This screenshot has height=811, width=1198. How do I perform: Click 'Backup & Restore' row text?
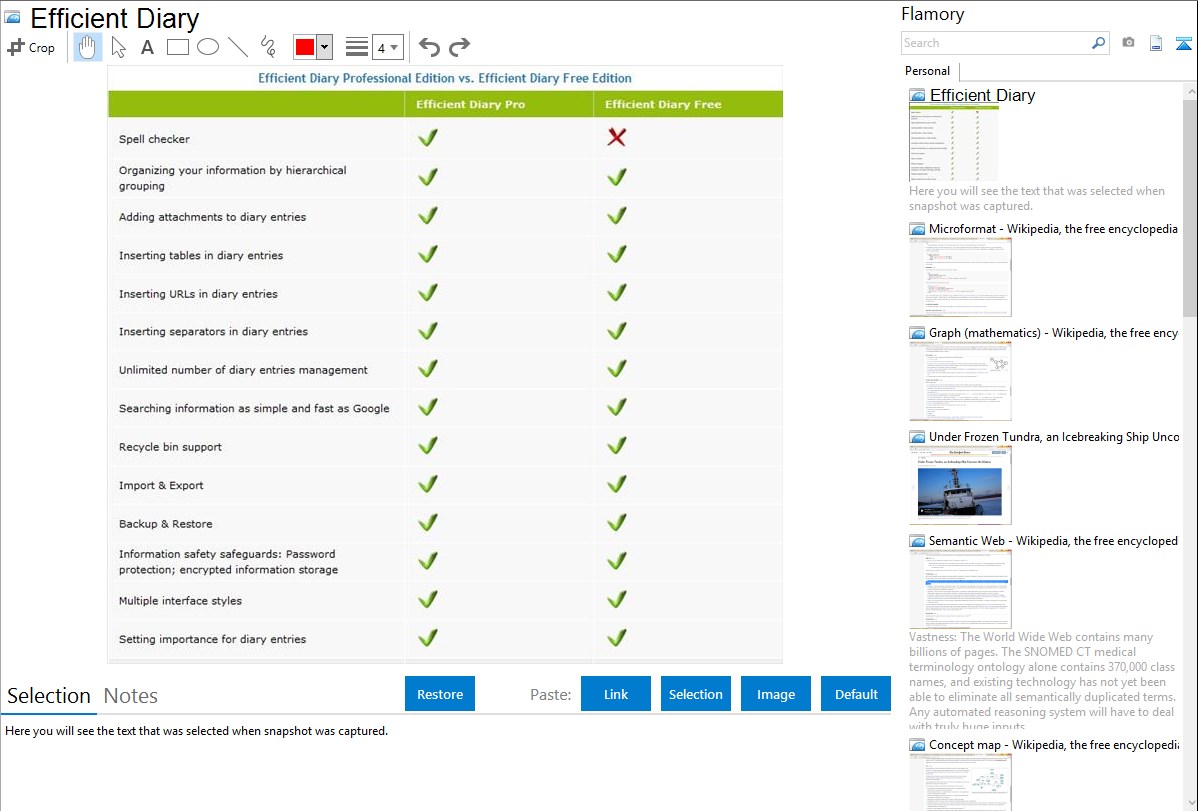click(166, 524)
